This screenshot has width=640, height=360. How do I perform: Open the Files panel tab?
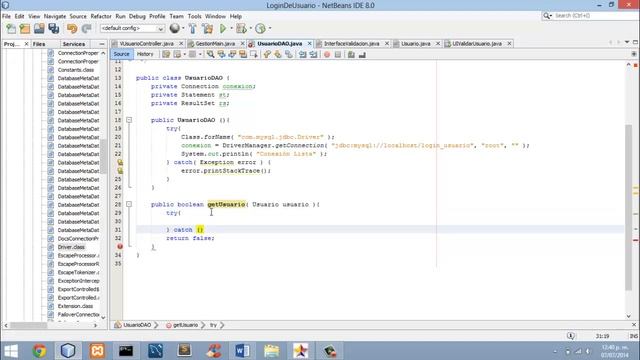tap(39, 44)
